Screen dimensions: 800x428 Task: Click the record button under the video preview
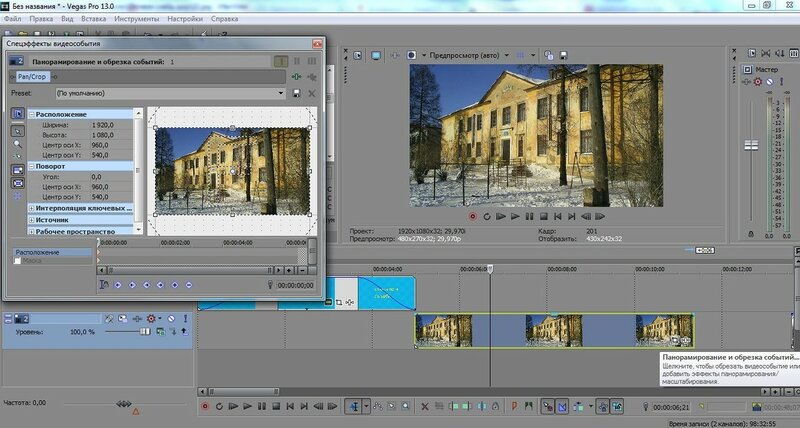(x=472, y=216)
